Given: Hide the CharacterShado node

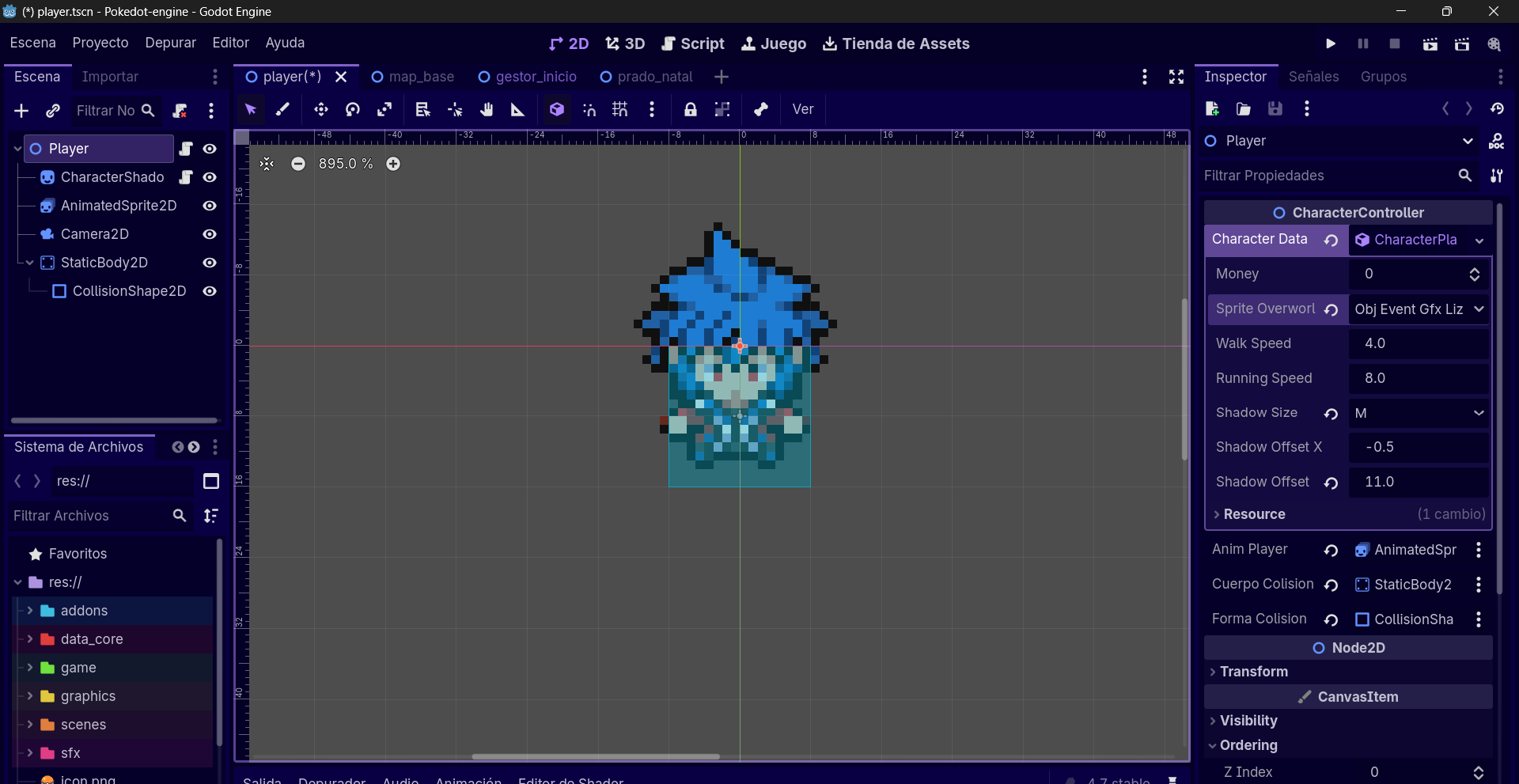Looking at the screenshot, I should [x=210, y=177].
